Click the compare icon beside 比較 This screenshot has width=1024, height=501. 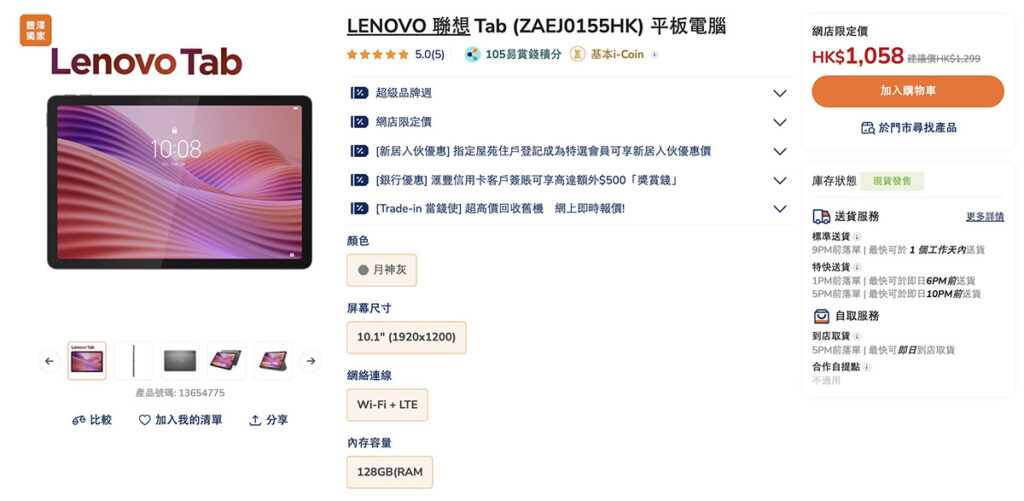78,421
